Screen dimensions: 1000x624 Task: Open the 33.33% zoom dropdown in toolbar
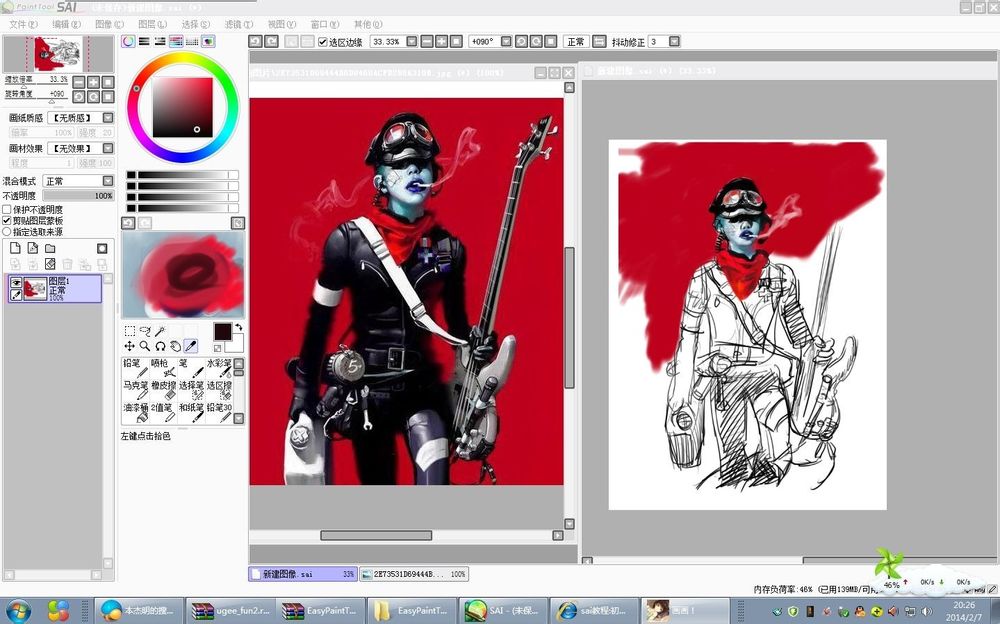(411, 41)
